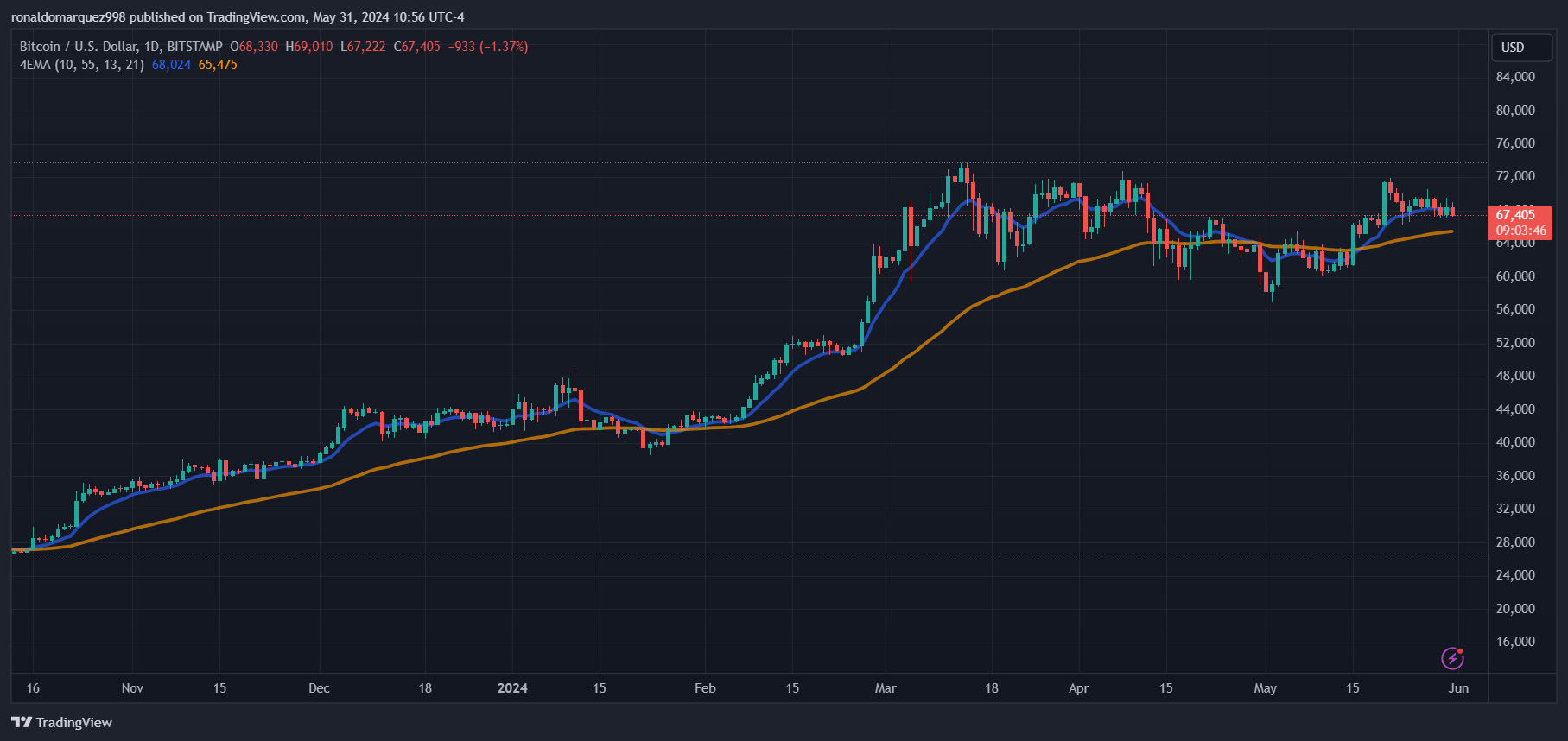The height and width of the screenshot is (741, 1568).
Task: Click the 84,000 price axis label
Action: click(x=1515, y=77)
